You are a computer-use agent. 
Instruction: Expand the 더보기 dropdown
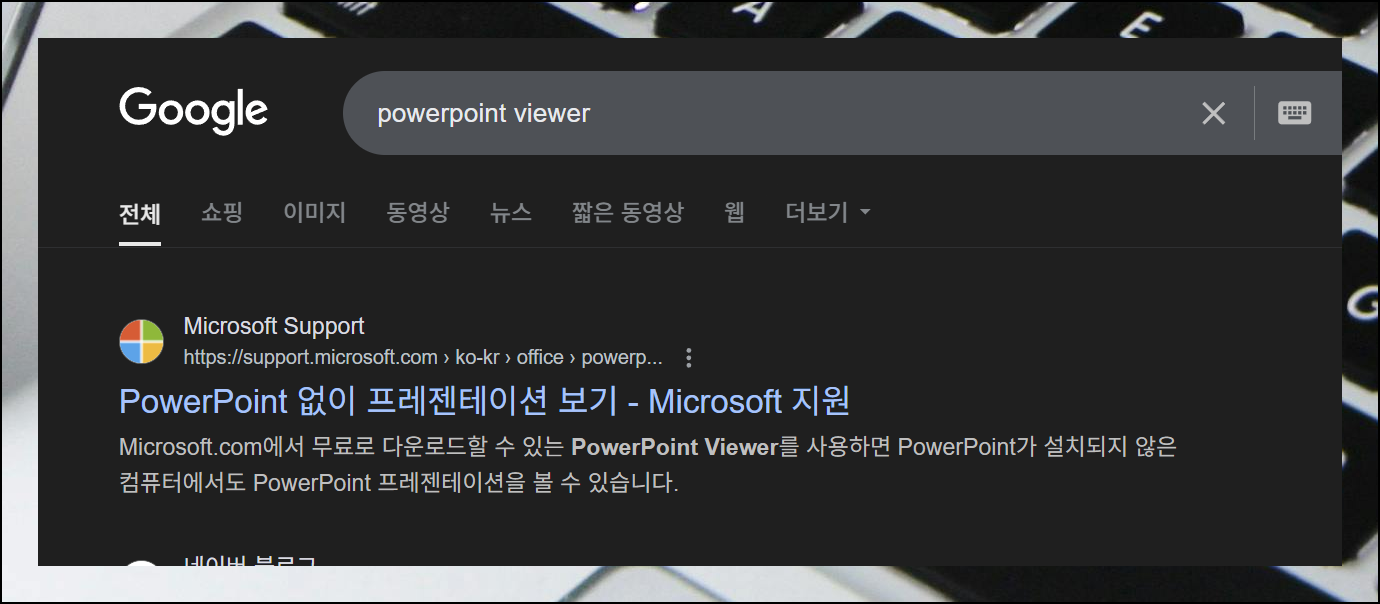(x=828, y=212)
